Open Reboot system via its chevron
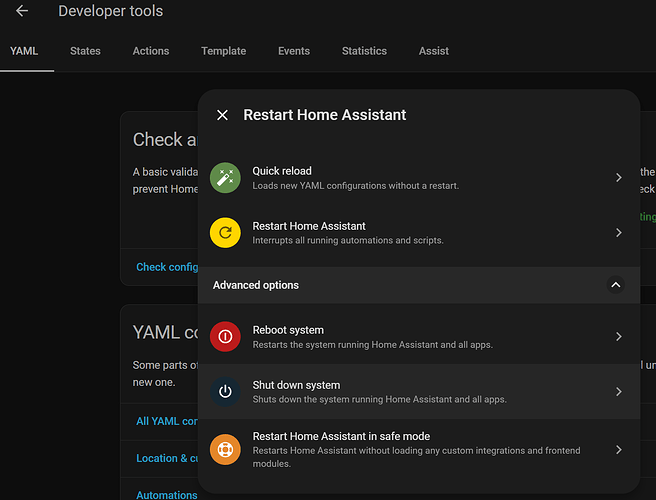This screenshot has height=500, width=656. [x=619, y=336]
